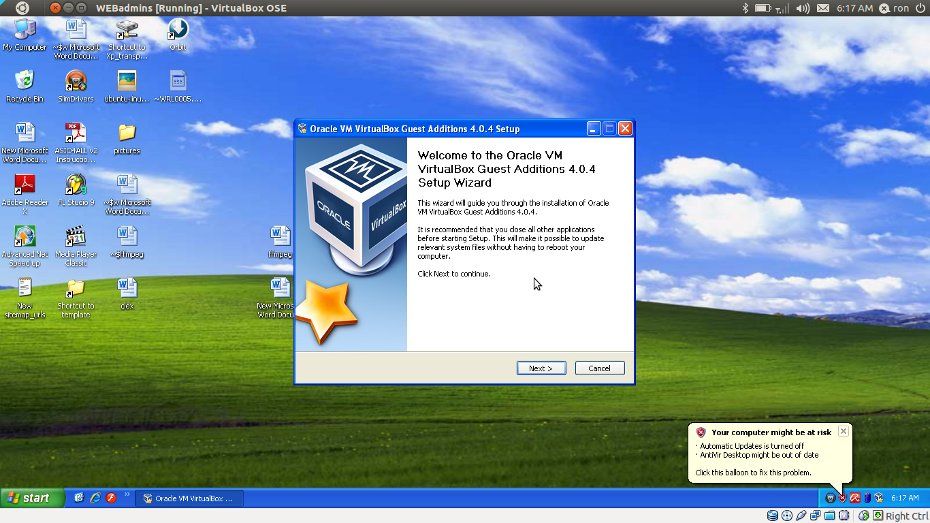
Task: Close the security warning balloon
Action: pyautogui.click(x=843, y=431)
